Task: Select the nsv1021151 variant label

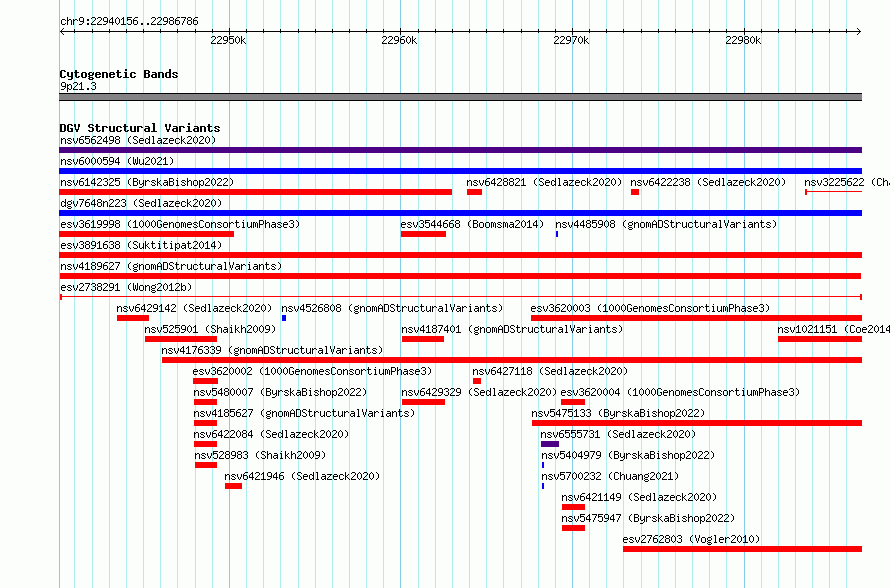Action: [833, 329]
